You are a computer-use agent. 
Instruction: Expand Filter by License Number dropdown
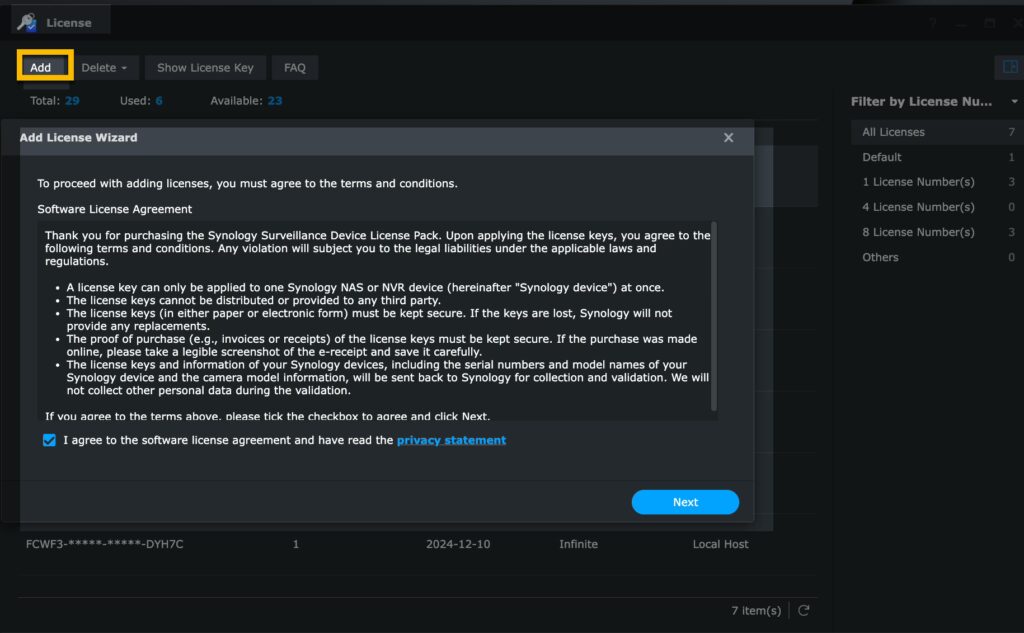tap(1014, 101)
